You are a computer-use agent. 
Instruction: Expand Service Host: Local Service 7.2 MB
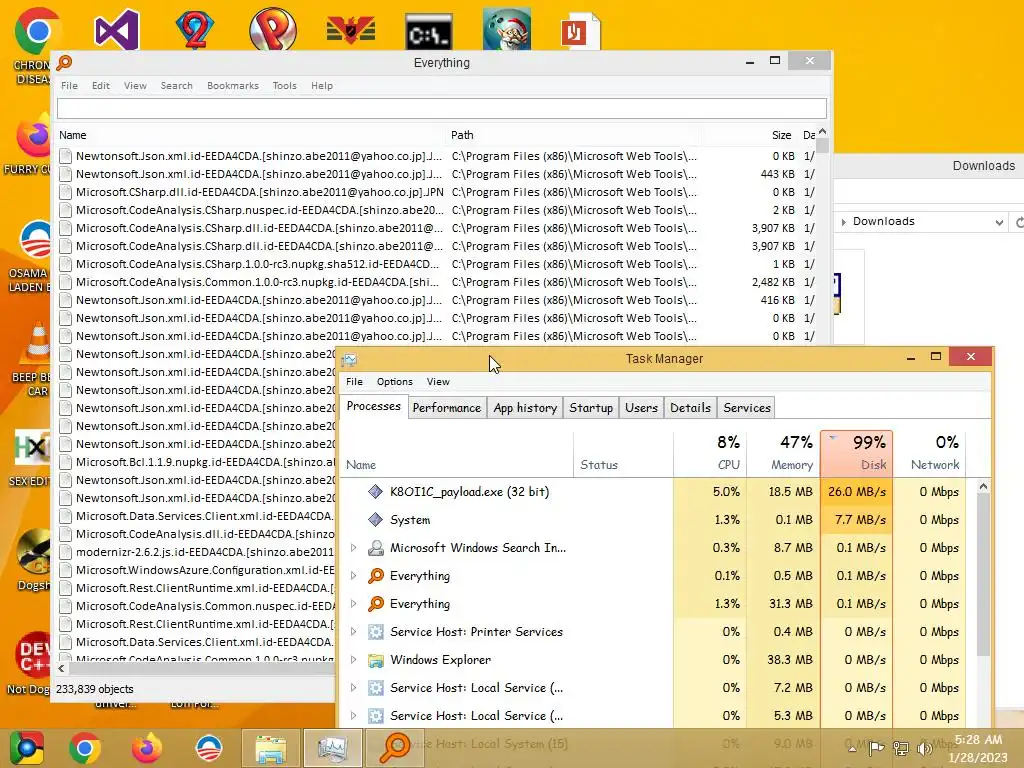tap(353, 688)
